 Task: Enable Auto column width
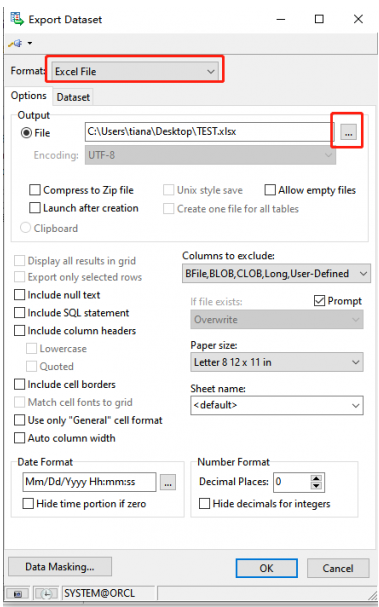[19, 438]
